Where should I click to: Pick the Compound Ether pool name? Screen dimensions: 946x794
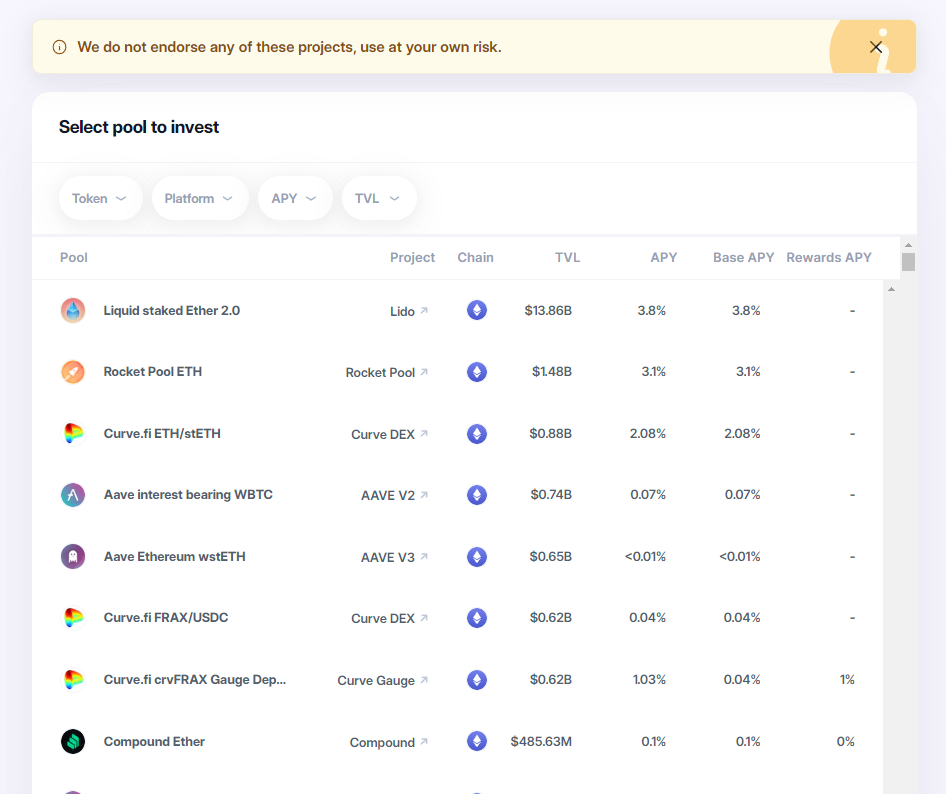(154, 742)
